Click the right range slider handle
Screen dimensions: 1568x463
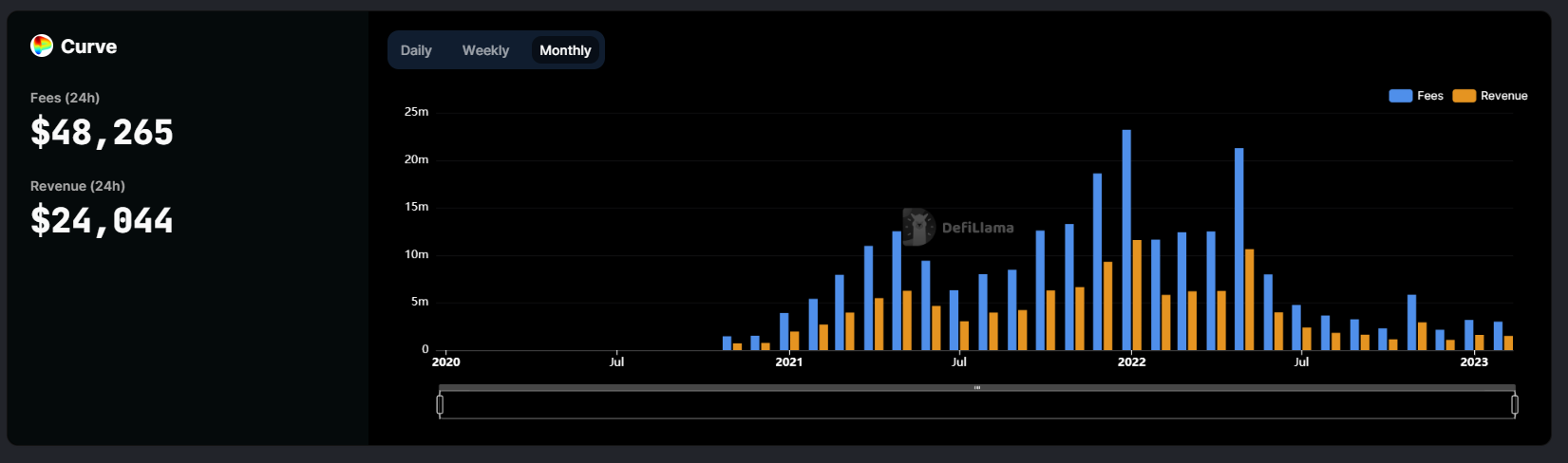tap(1515, 405)
